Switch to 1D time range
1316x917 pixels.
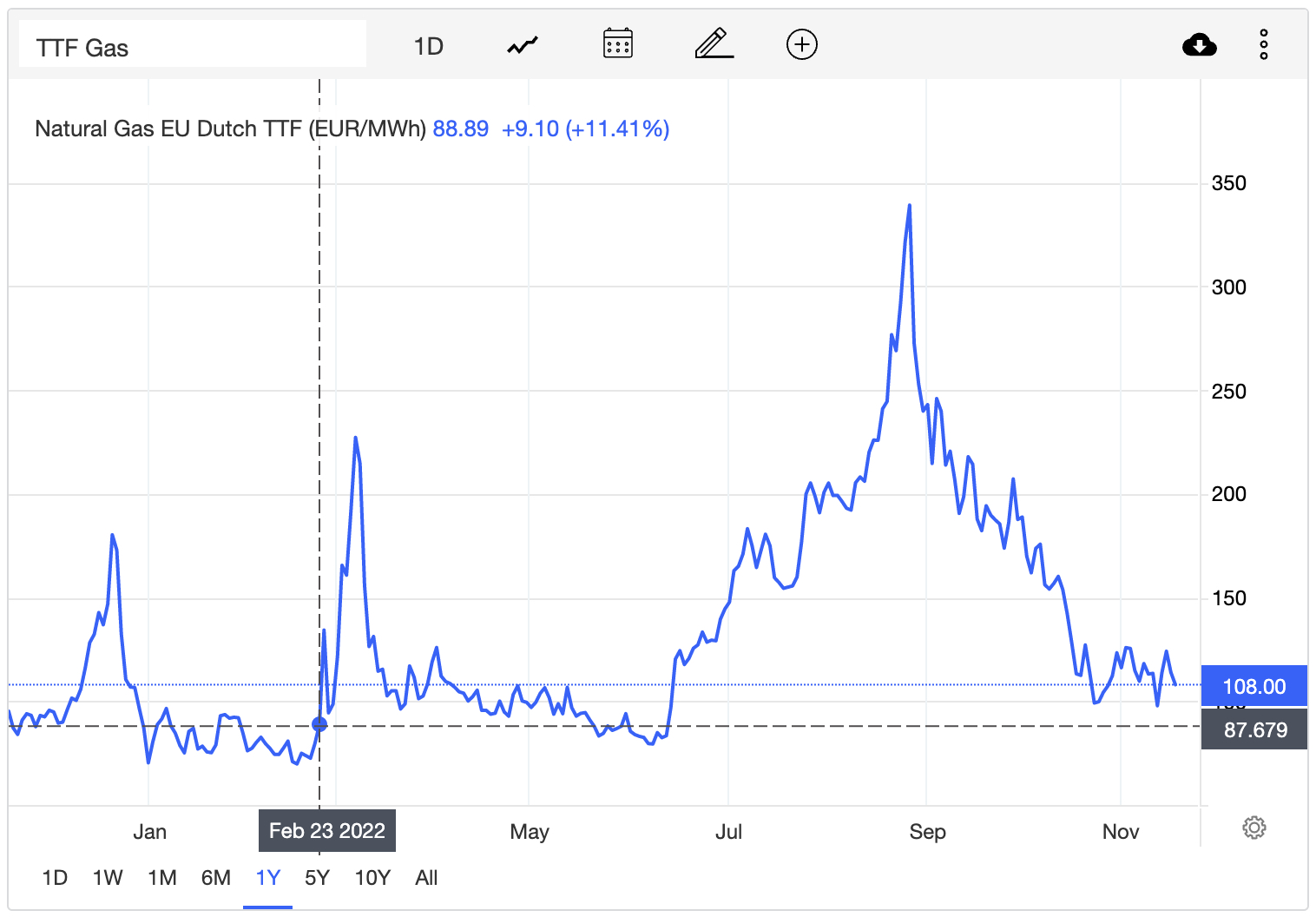[x=55, y=878]
